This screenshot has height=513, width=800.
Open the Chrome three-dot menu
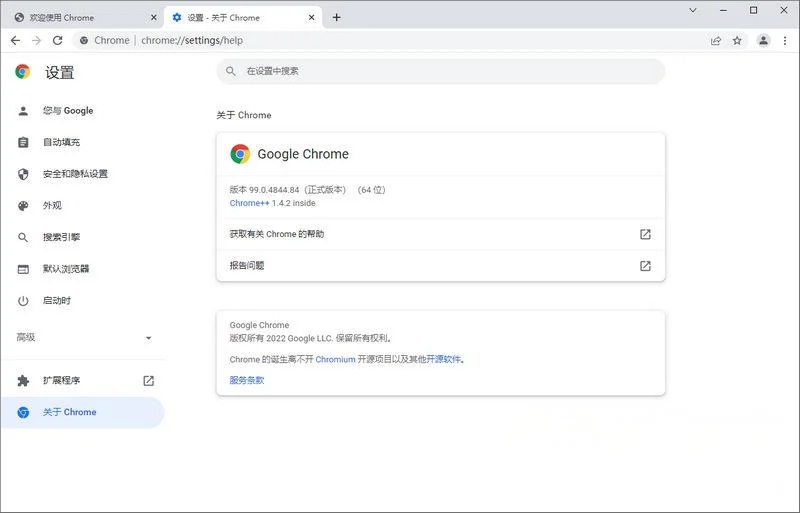[x=785, y=40]
